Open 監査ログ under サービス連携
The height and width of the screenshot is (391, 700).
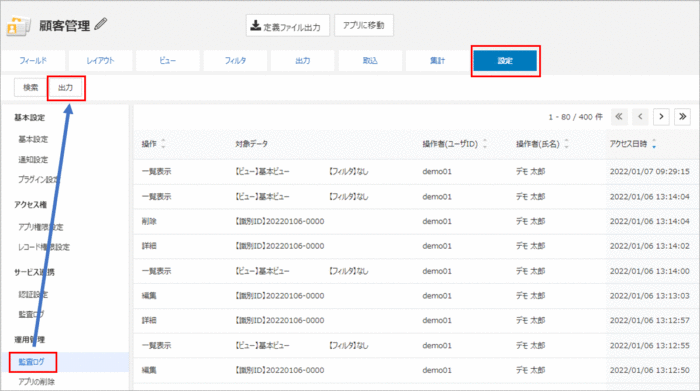click(31, 314)
